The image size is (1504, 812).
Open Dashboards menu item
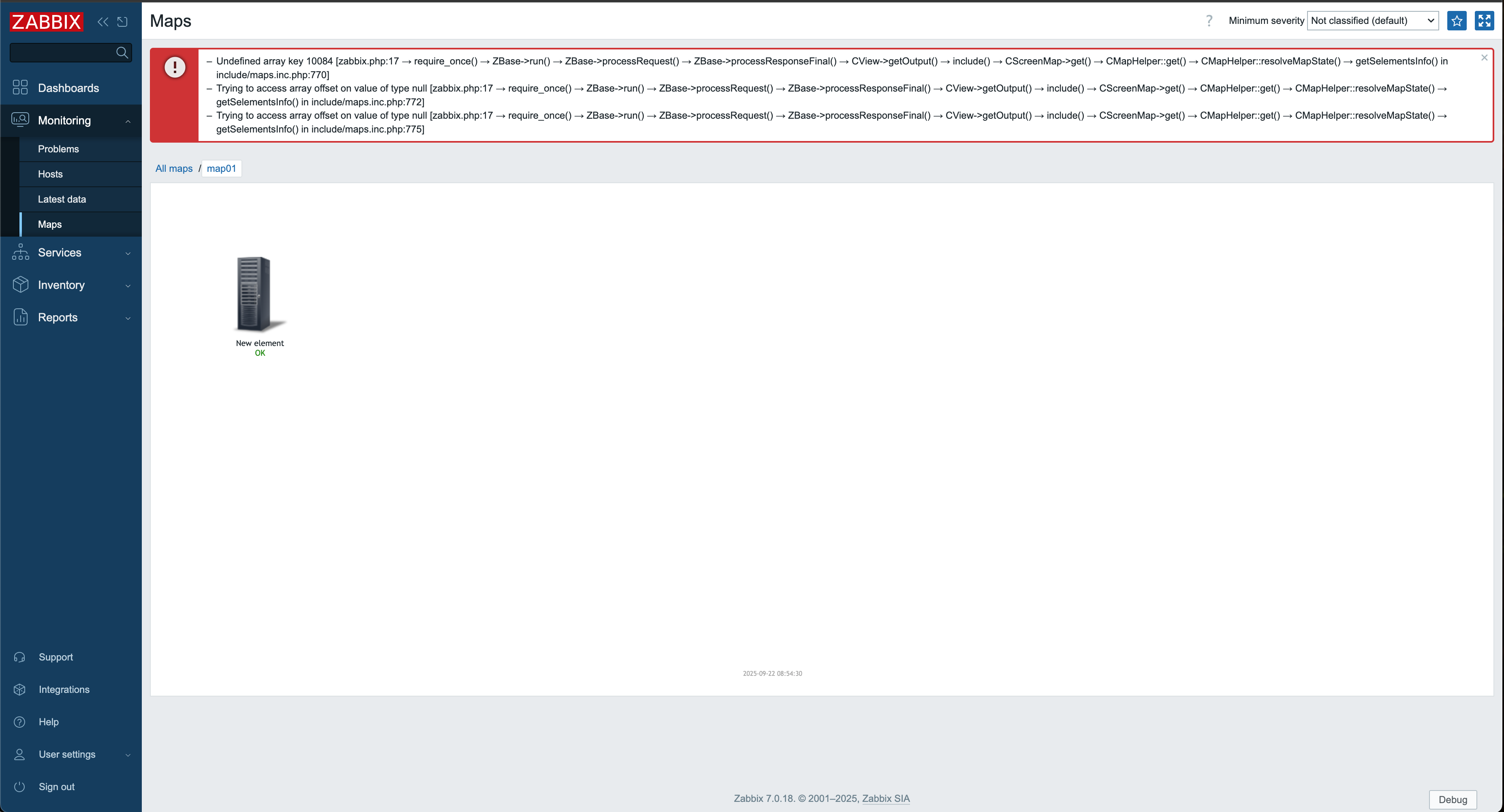click(x=68, y=88)
